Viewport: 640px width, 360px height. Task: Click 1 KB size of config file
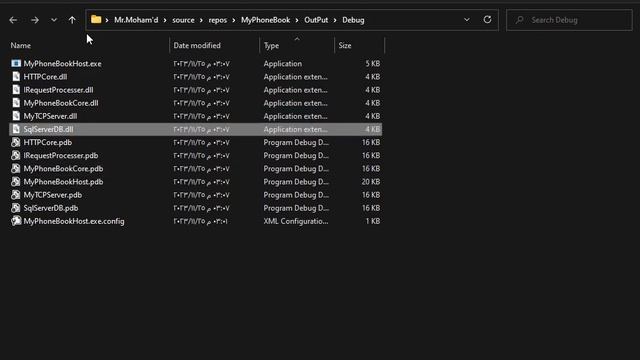(x=373, y=221)
